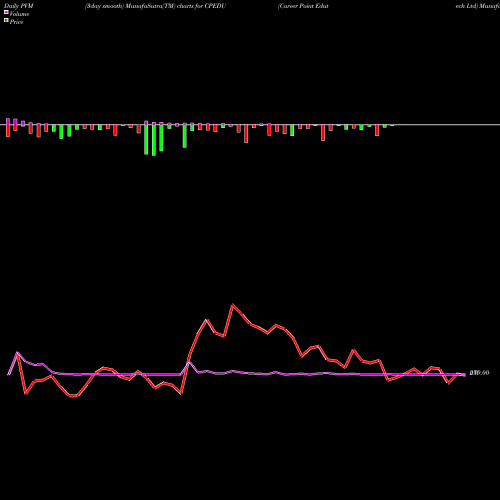Click the Price legend color swatch
The width and height of the screenshot is (500, 500).
click(x=6, y=21)
